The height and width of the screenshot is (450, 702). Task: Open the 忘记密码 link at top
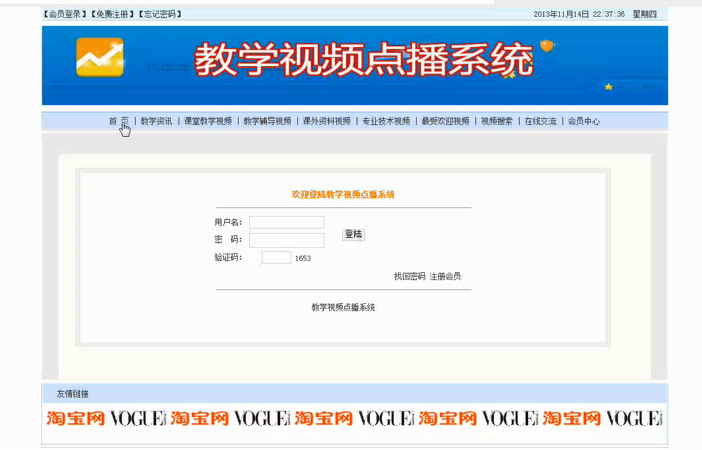(160, 14)
